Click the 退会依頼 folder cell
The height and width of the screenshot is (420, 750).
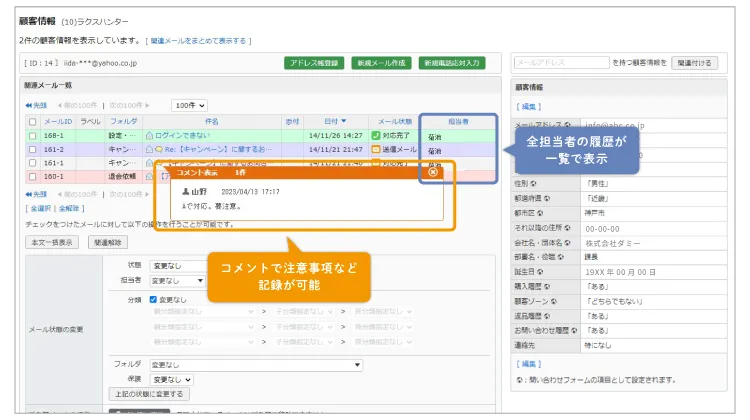(x=122, y=177)
